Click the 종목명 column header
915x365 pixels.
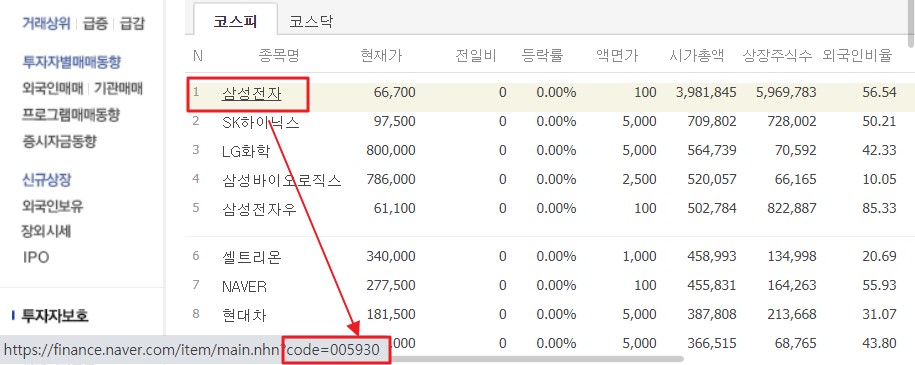pyautogui.click(x=279, y=56)
